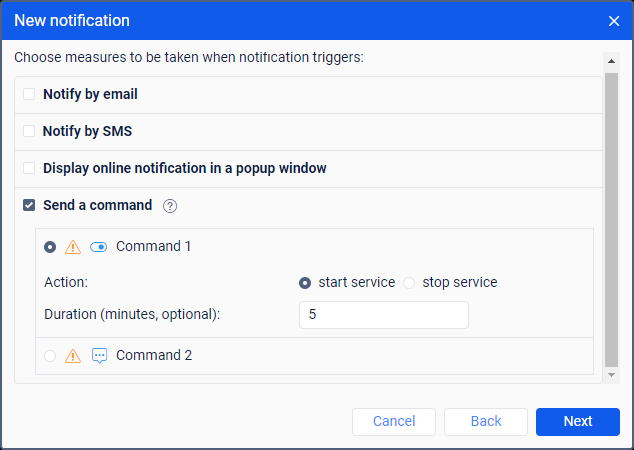634x450 pixels.
Task: Tick the Notify by SMS checkbox
Action: click(x=29, y=131)
